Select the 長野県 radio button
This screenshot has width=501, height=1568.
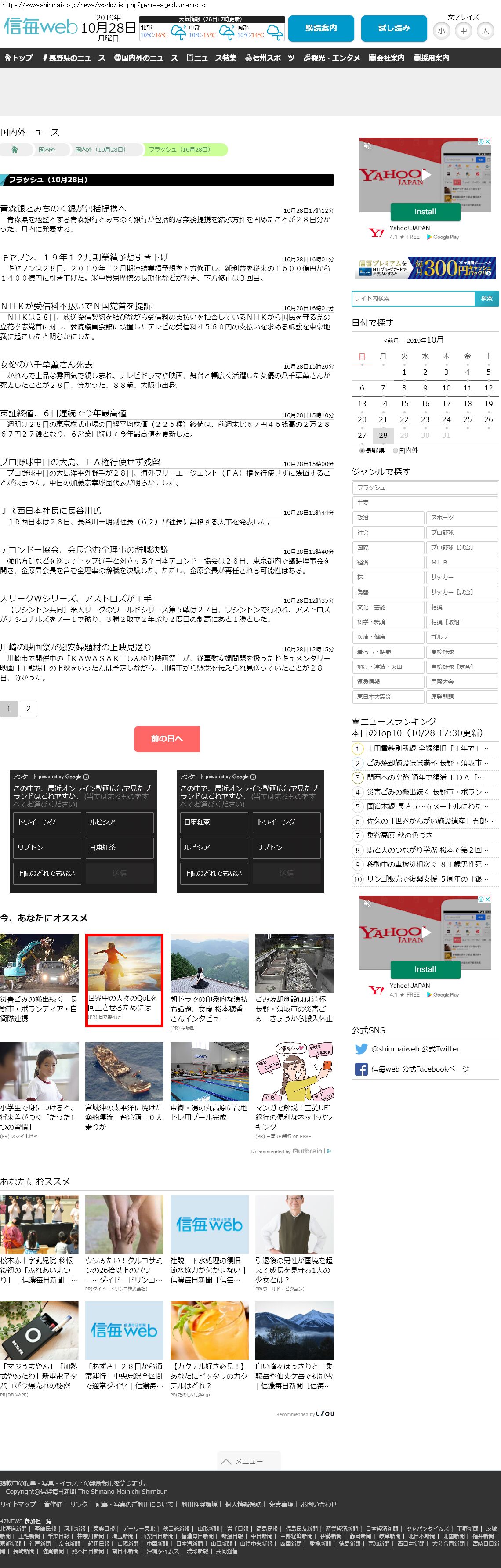tap(362, 451)
